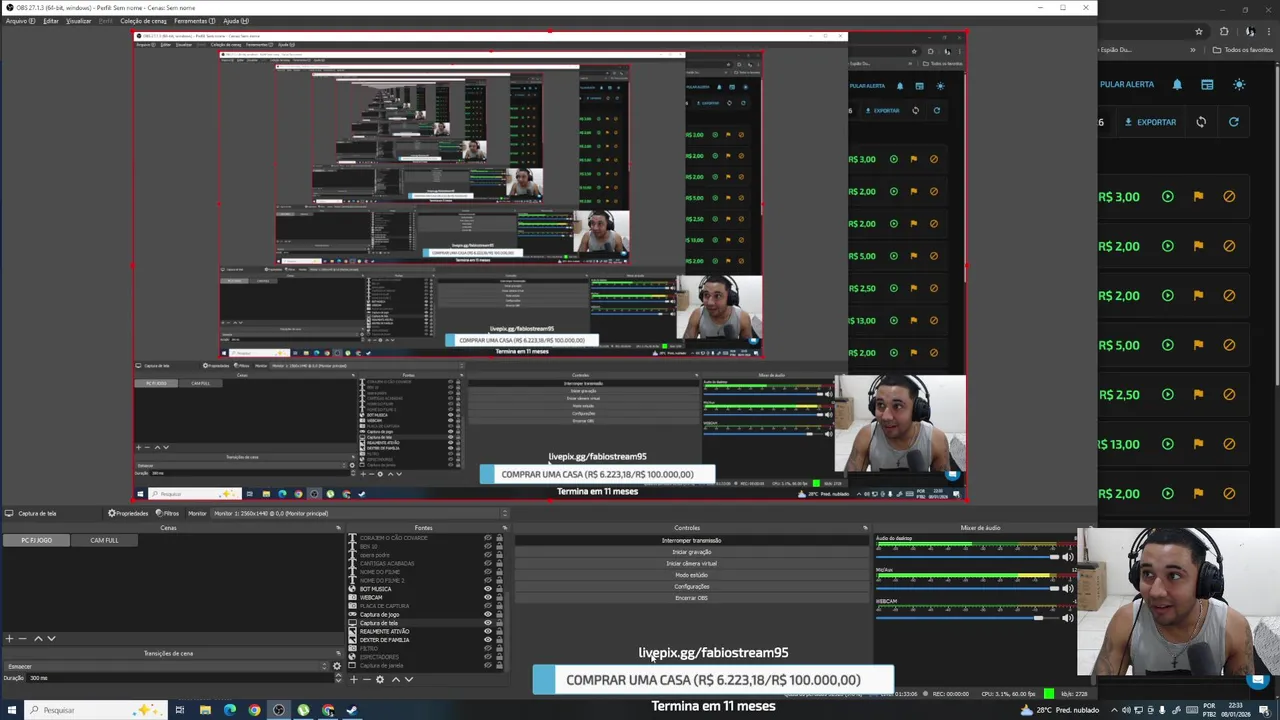This screenshot has width=1280, height=720.
Task: Hide the DEXTER DE FAMILIA source
Action: point(488,640)
